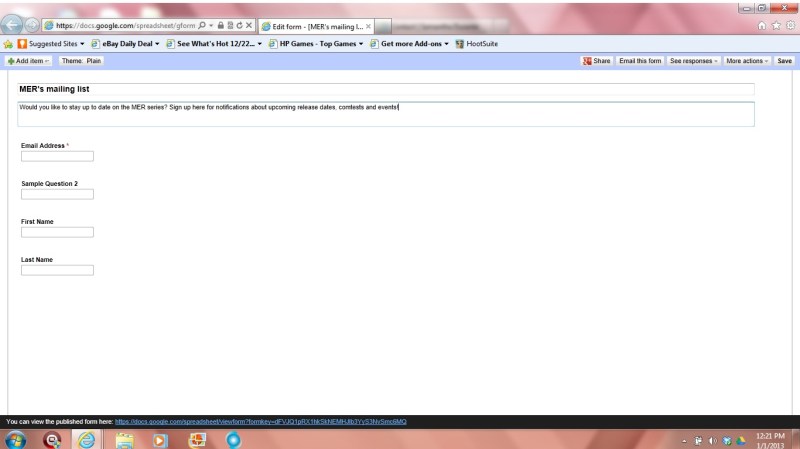The height and width of the screenshot is (449, 800).
Task: Open favorites with the star icon
Action: click(776, 25)
